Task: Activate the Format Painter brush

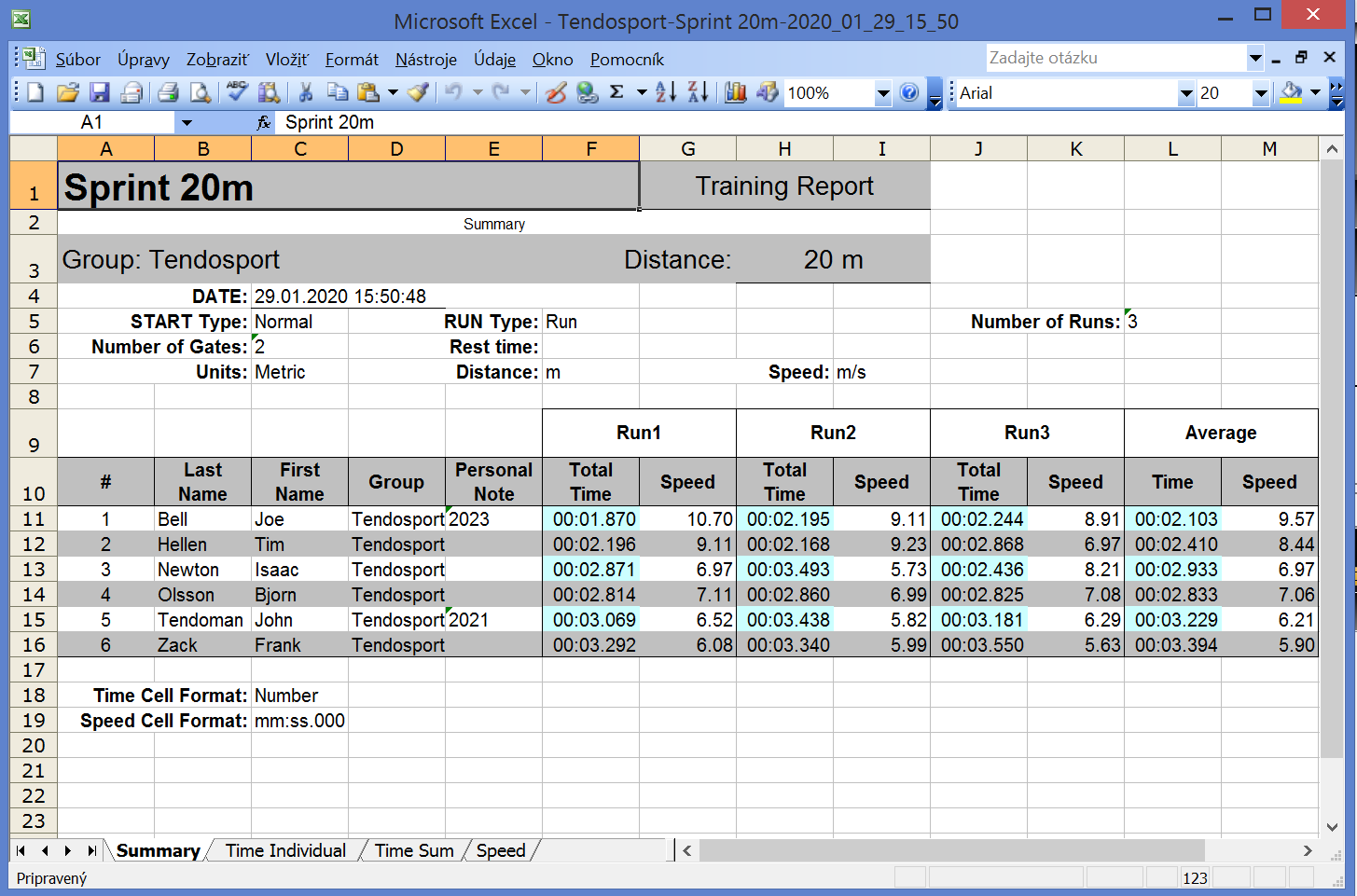Action: tap(419, 92)
